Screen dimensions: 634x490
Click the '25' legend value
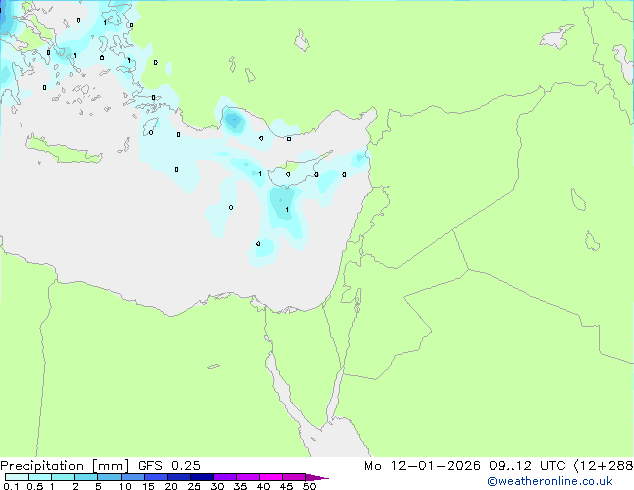194,486
